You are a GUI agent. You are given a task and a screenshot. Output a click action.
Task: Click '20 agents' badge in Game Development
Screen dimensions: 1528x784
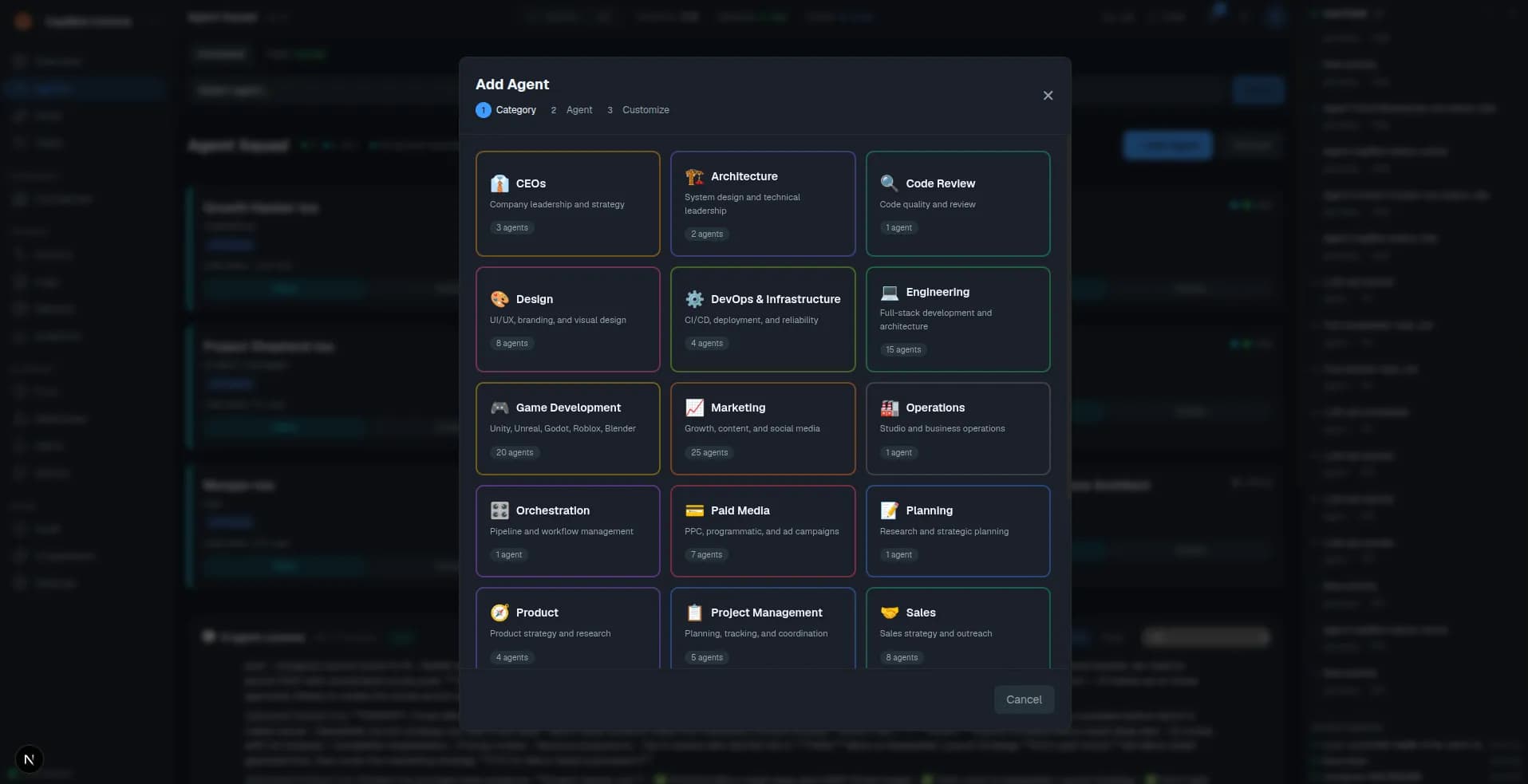tap(515, 452)
